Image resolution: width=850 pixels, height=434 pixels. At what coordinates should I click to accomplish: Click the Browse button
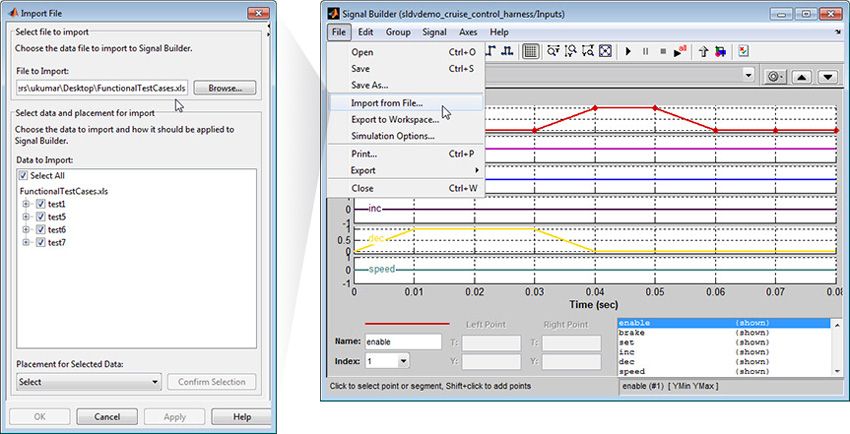pos(225,89)
